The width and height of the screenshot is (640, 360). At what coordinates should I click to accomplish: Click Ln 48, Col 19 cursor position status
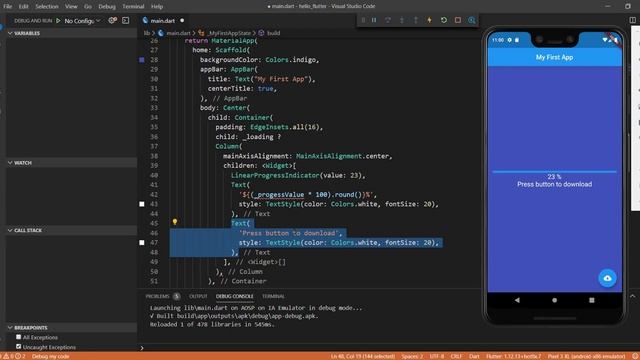pyautogui.click(x=362, y=356)
